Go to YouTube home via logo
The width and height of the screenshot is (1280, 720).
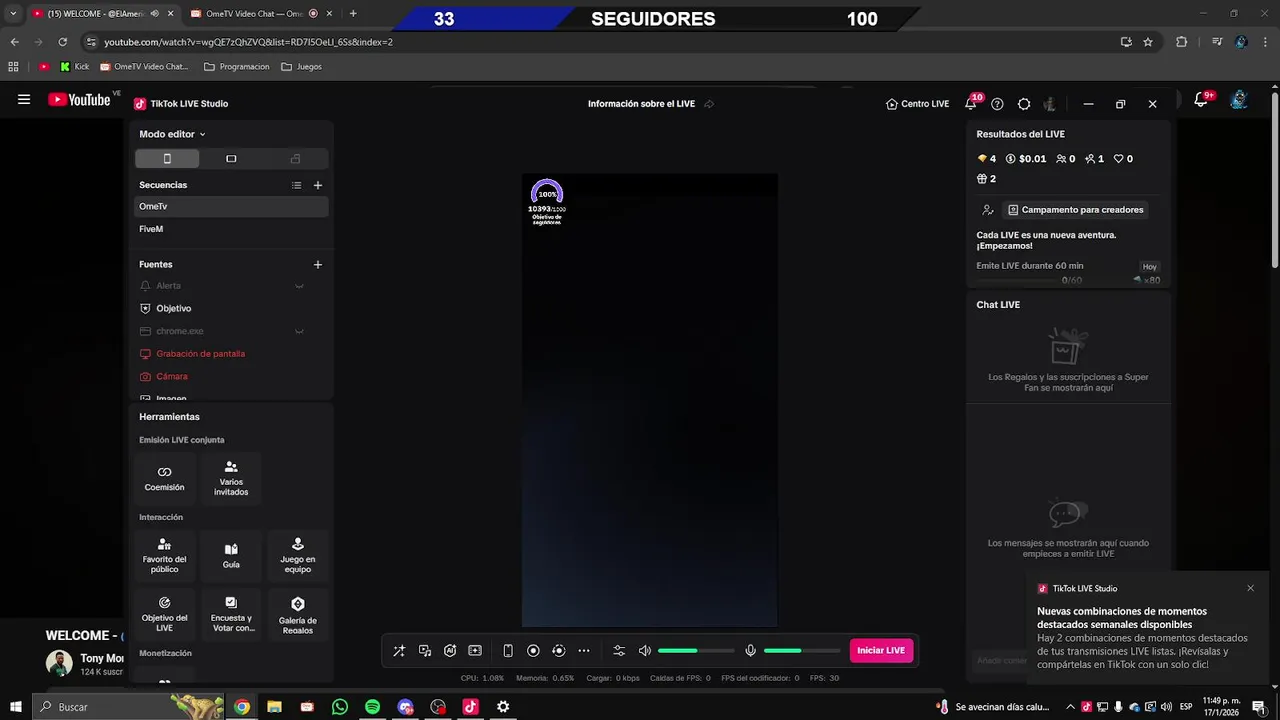click(79, 99)
